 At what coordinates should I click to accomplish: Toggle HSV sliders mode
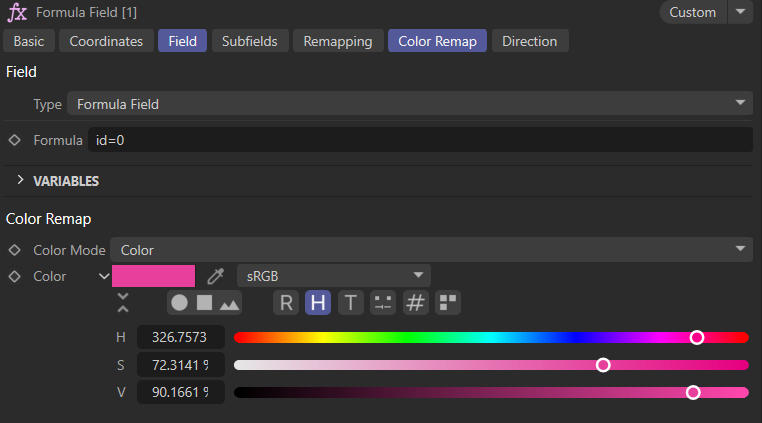318,302
